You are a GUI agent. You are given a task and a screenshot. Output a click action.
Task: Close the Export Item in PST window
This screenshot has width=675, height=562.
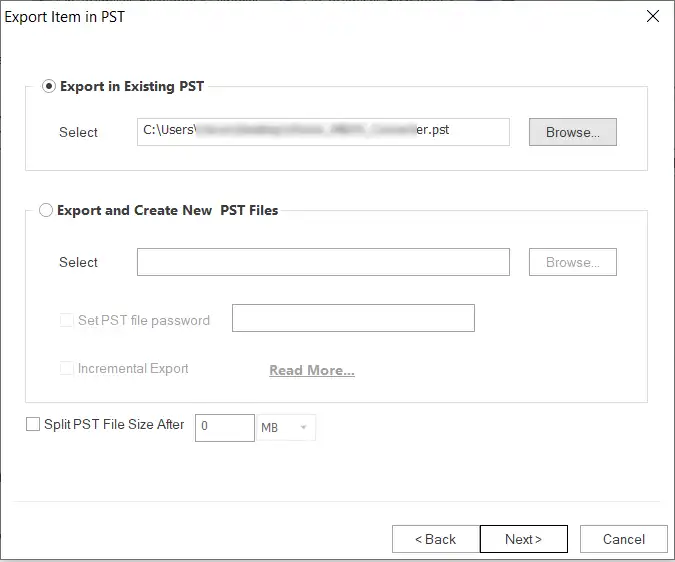click(x=653, y=16)
